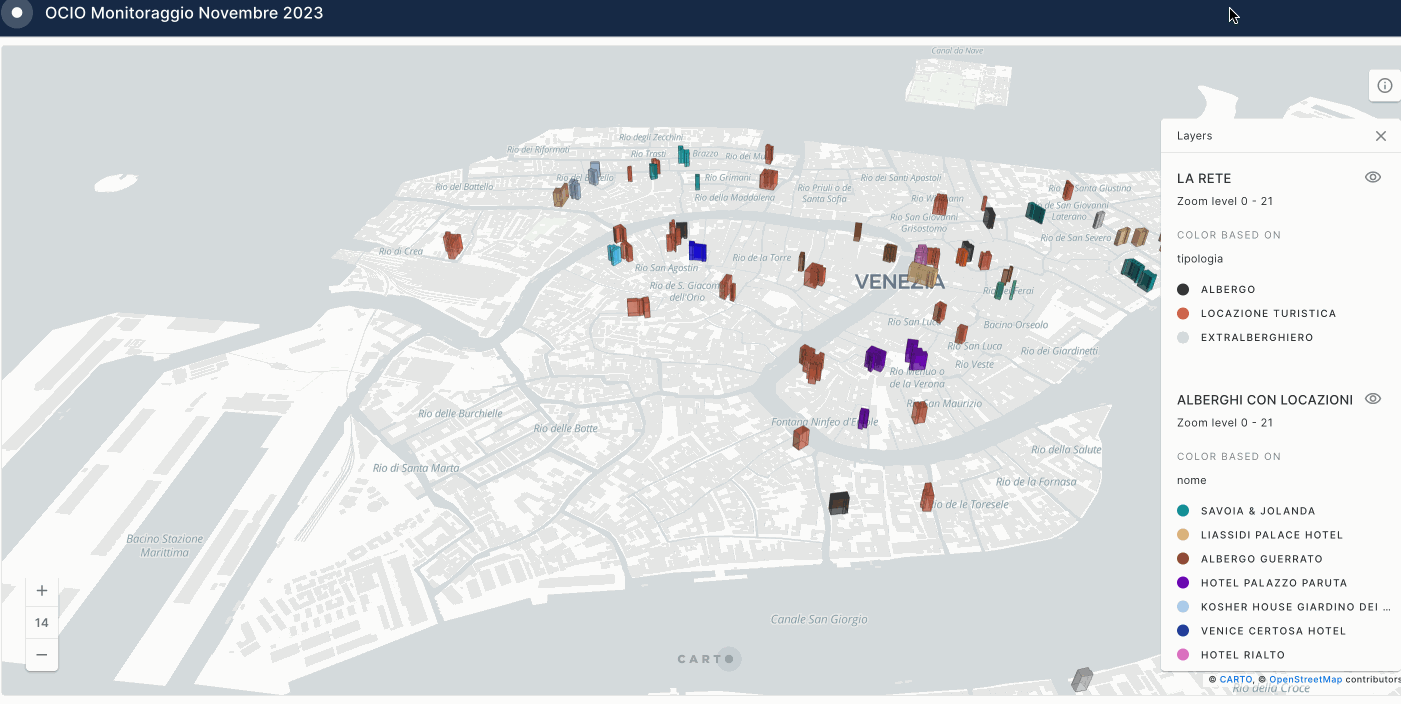Click the zoom level 14 indicator
This screenshot has height=704, width=1401.
[x=42, y=622]
